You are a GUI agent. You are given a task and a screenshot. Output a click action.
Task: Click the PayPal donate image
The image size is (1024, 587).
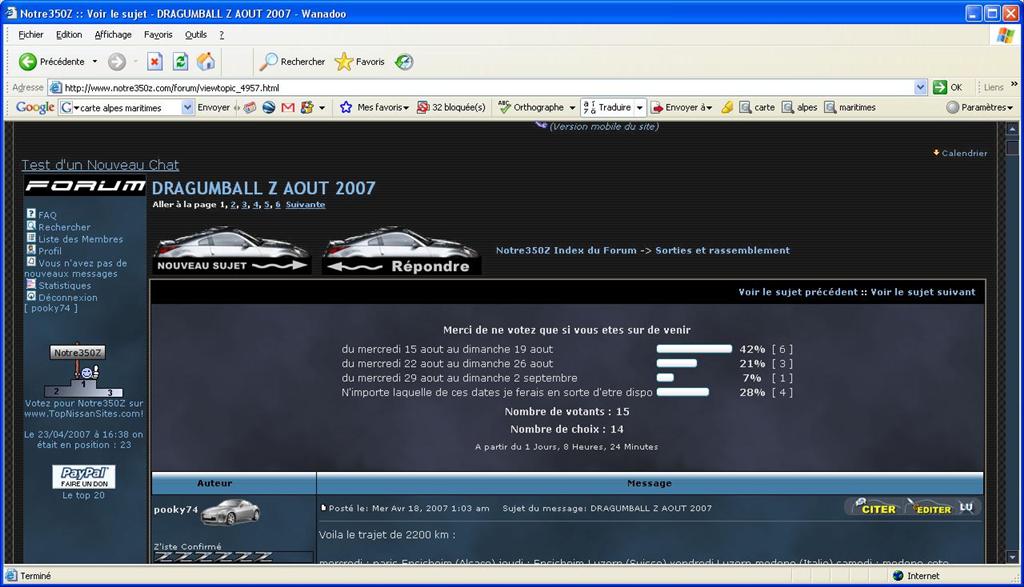[x=84, y=477]
